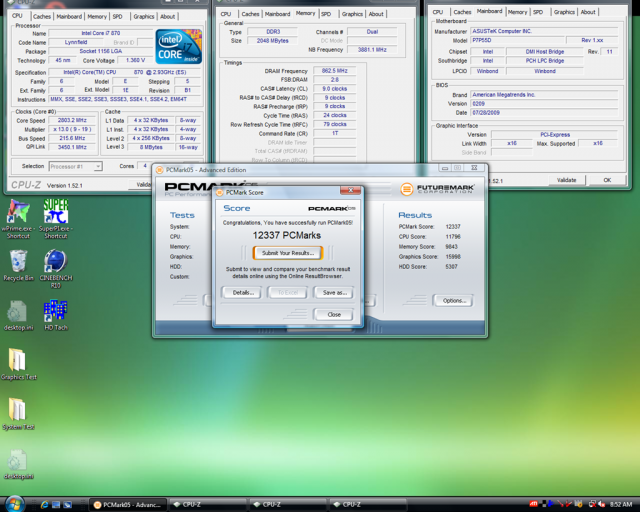Screen dimensions: 640x512
Task: Open the Recycle Bin icon
Action: (x=18, y=261)
